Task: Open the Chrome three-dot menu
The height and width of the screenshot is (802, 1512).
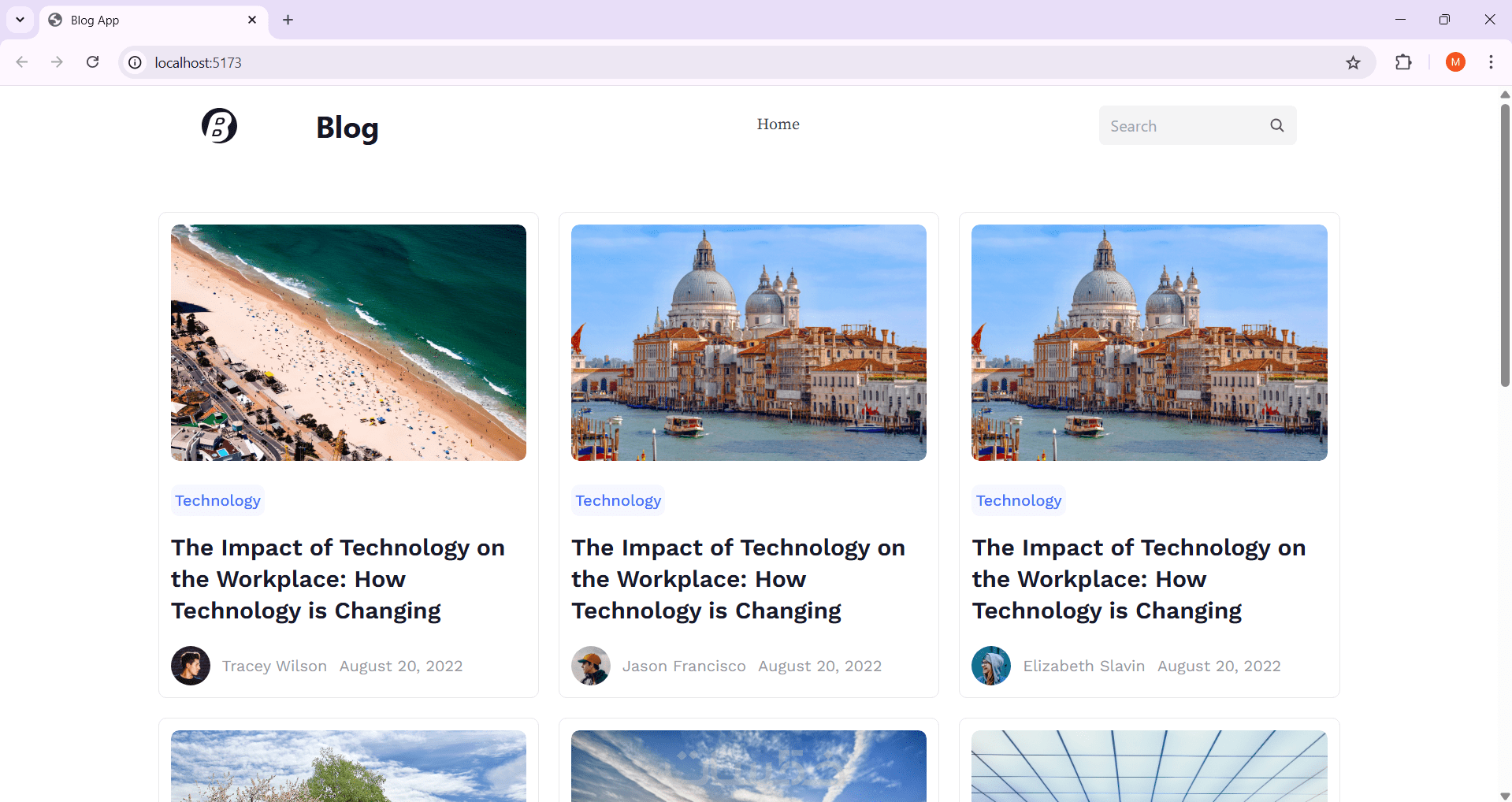Action: [x=1491, y=62]
